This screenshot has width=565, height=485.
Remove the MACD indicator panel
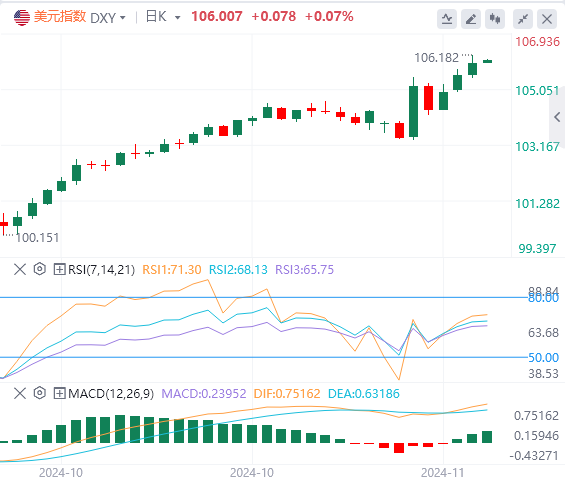click(20, 393)
